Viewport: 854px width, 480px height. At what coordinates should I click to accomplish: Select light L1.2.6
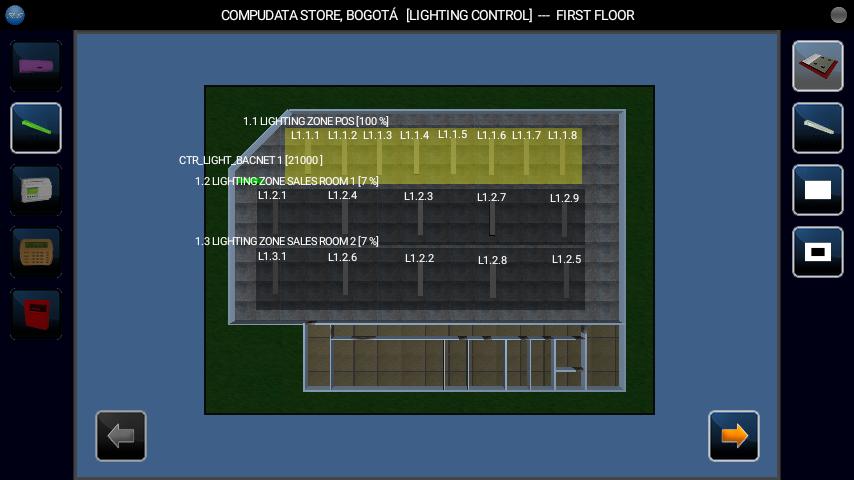point(343,257)
